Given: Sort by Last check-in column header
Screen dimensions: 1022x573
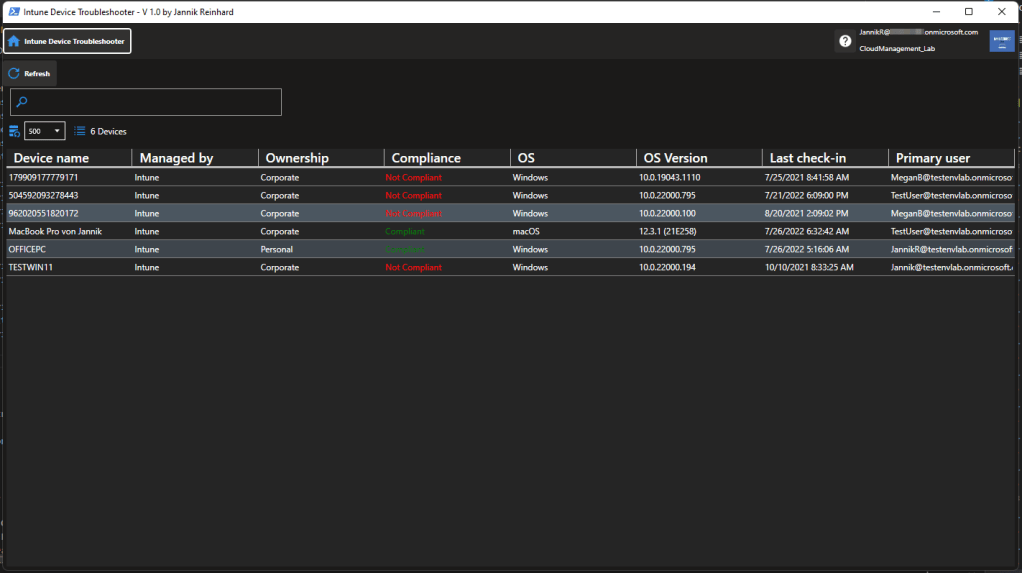Looking at the screenshot, I should 807,158.
